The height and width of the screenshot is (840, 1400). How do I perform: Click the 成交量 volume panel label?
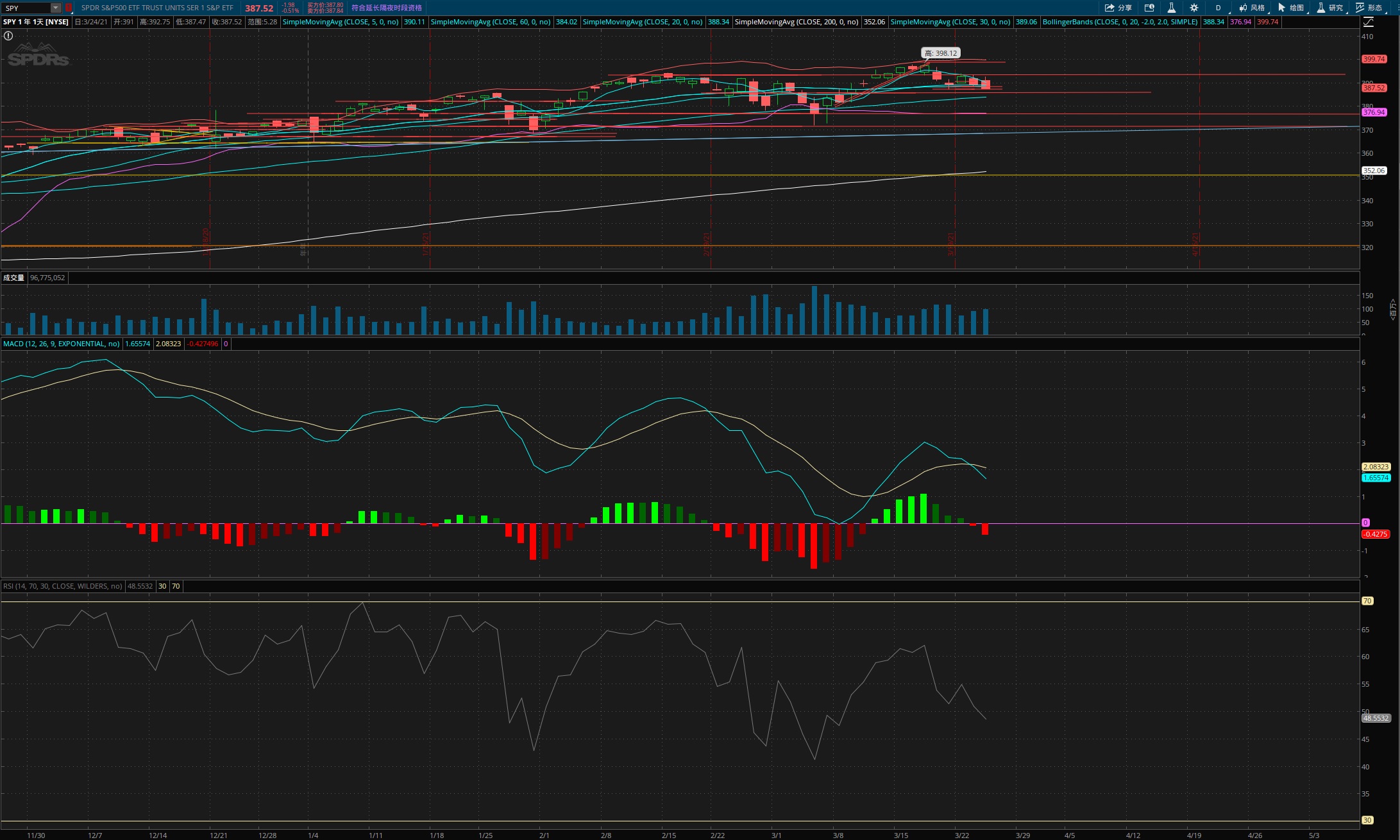click(13, 278)
